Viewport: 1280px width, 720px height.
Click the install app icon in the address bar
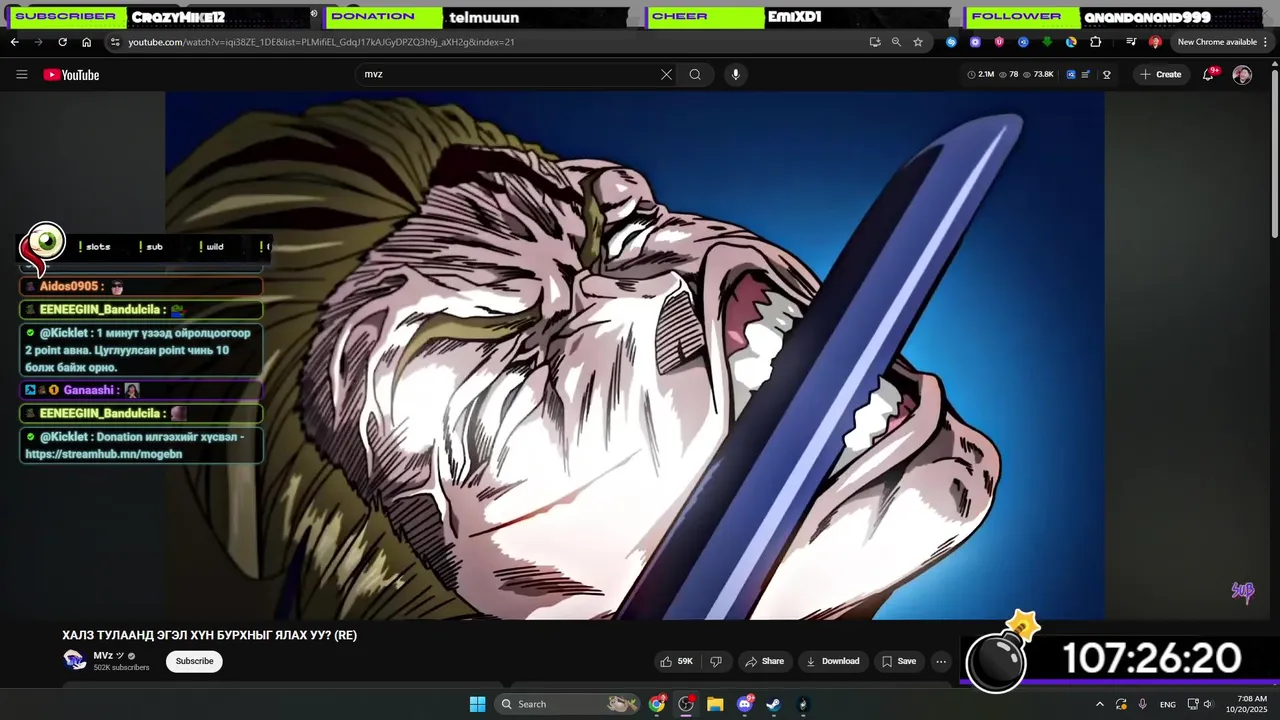[x=875, y=42]
